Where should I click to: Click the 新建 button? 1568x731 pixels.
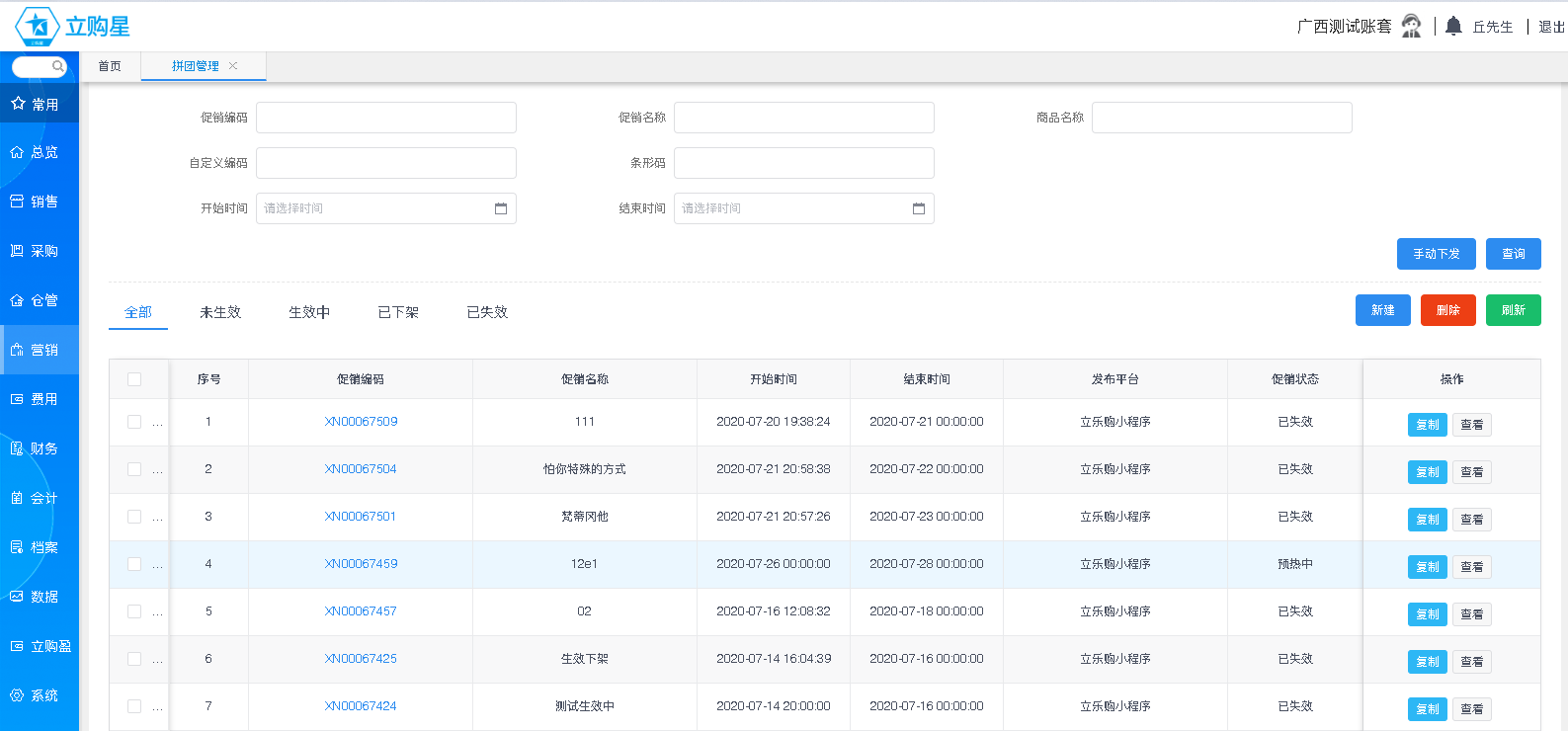tap(1382, 310)
